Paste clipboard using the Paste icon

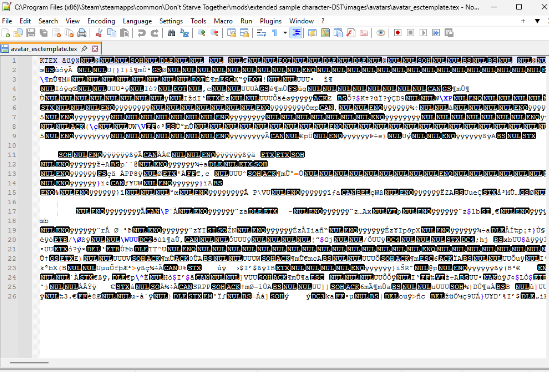[x=124, y=33]
